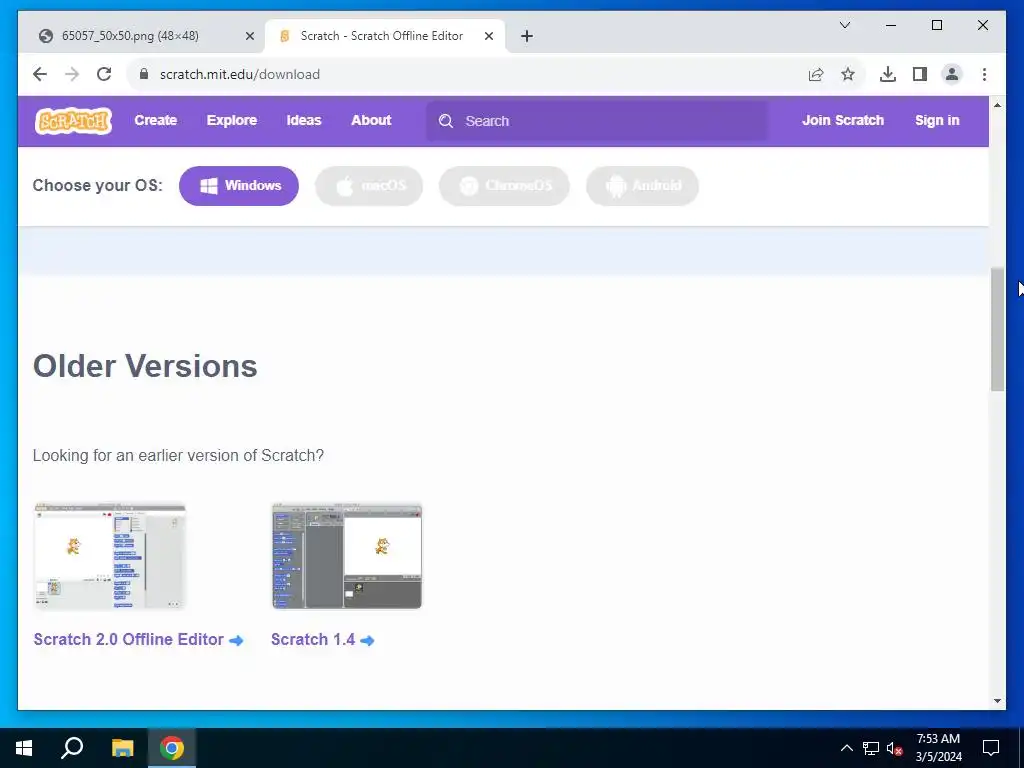This screenshot has height=768, width=1024.
Task: Open the Chrome downloads icon
Action: click(x=888, y=74)
